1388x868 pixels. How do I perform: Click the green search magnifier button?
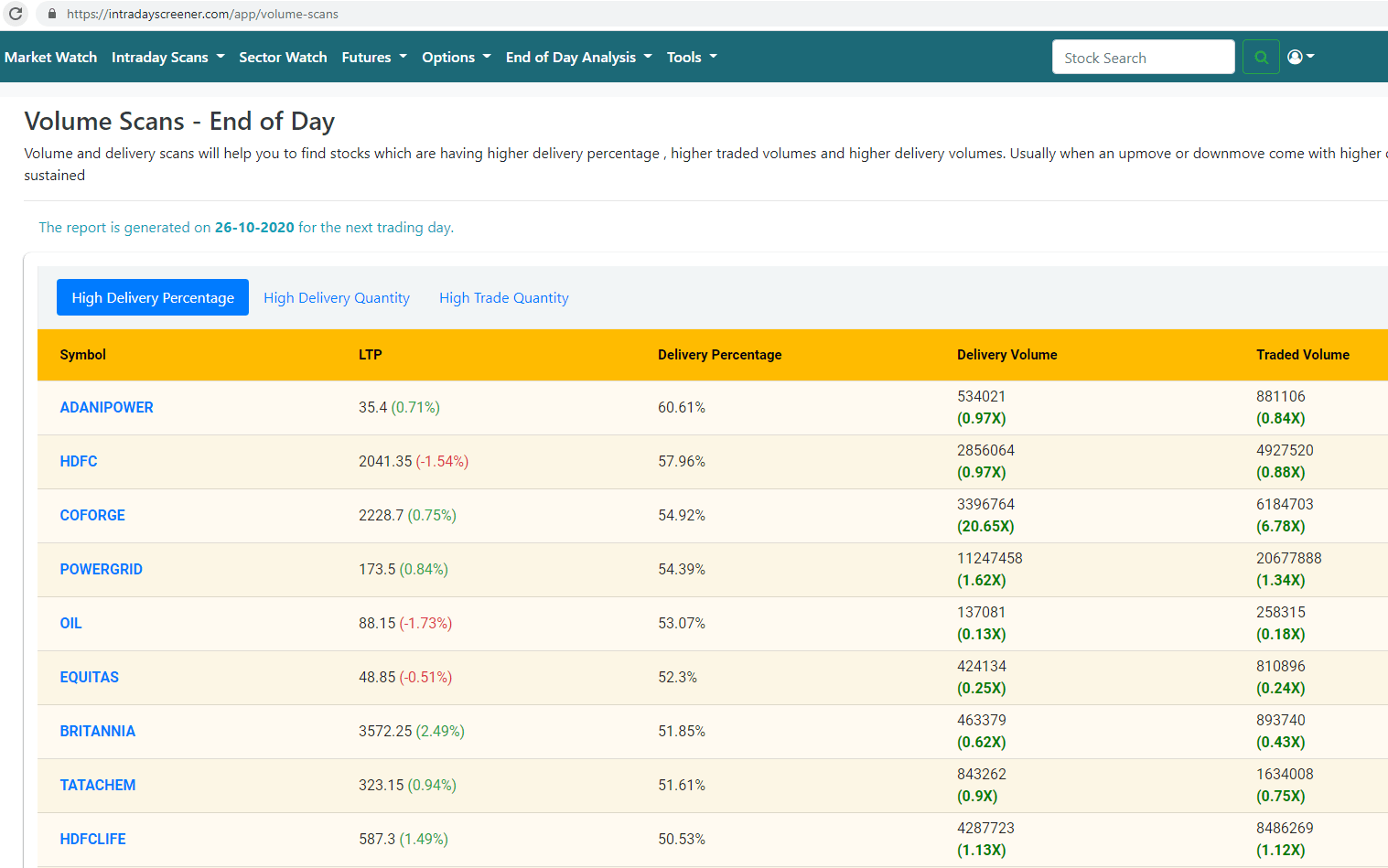click(x=1261, y=57)
